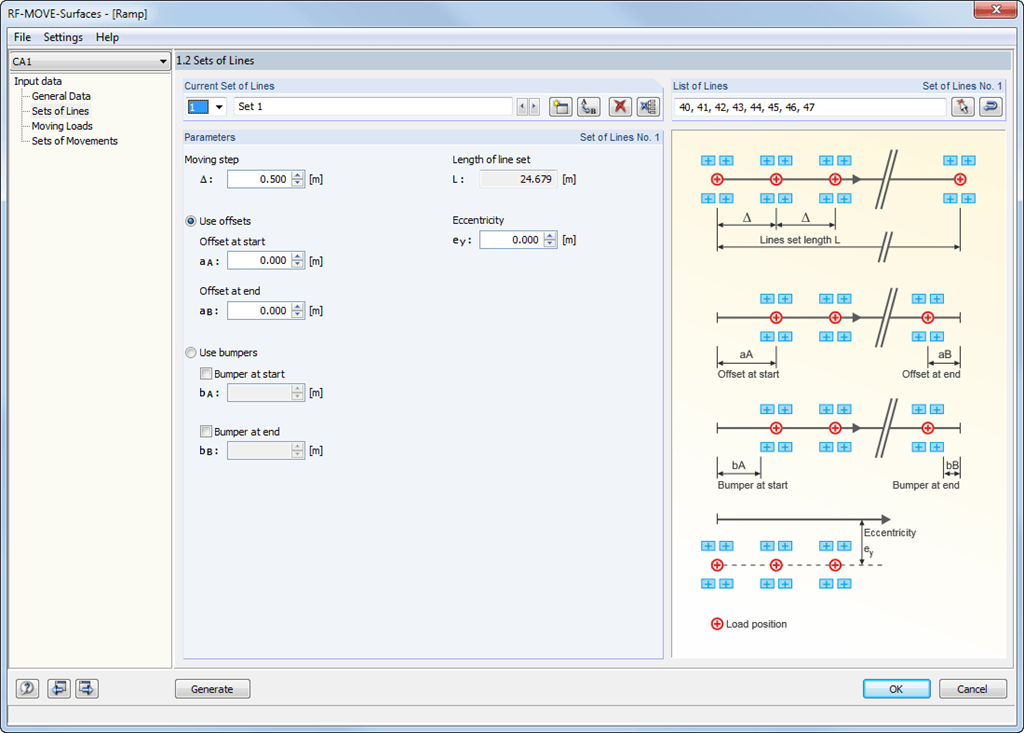Delete all sets of lines icon
This screenshot has width=1024, height=733.
[x=648, y=106]
